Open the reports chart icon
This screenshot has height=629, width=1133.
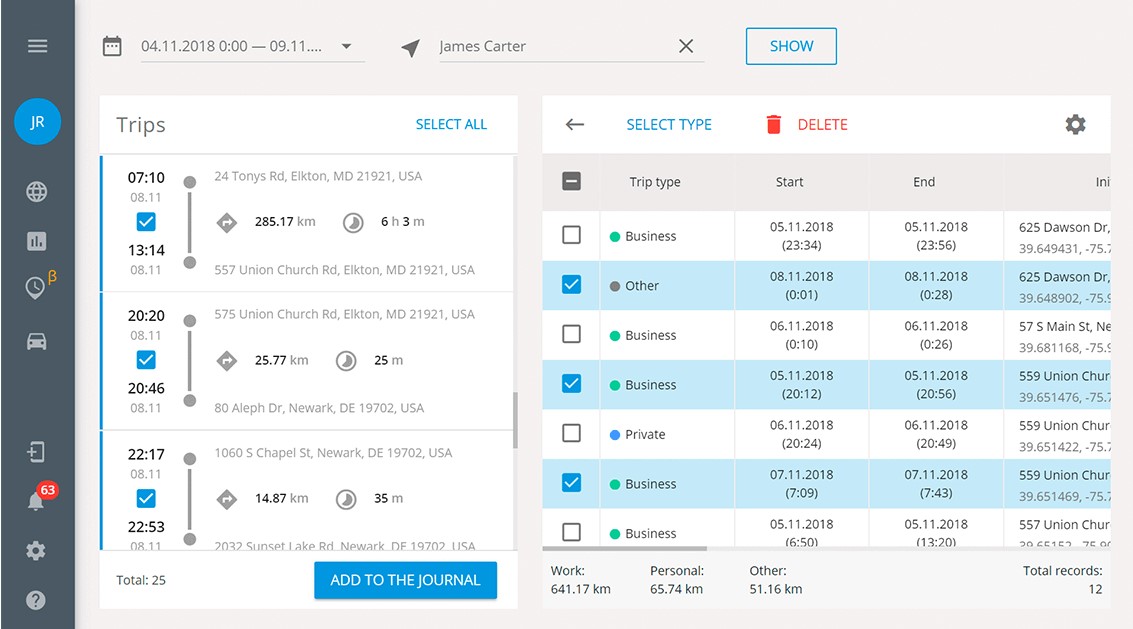click(x=37, y=241)
